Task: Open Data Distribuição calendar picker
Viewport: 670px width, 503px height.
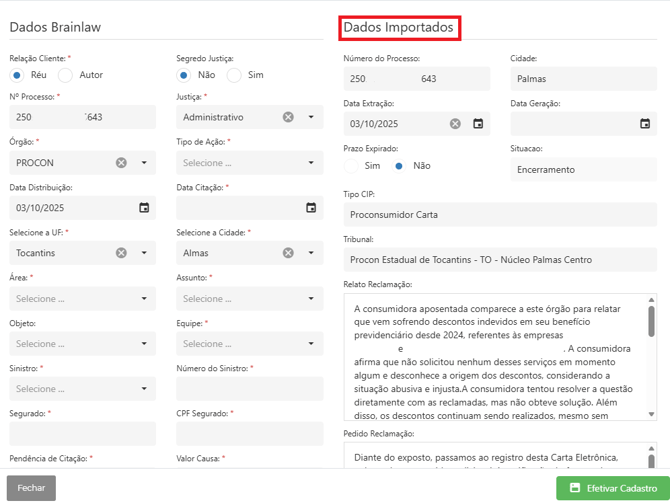Action: pos(144,208)
